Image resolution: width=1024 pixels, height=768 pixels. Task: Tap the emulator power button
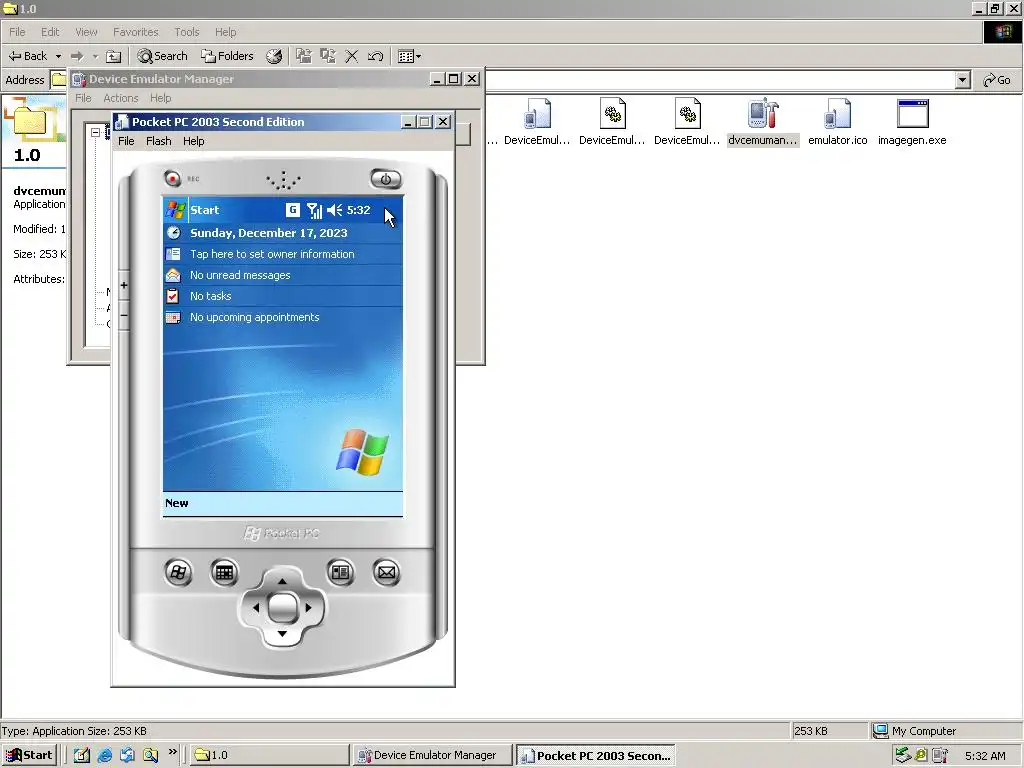click(x=385, y=179)
